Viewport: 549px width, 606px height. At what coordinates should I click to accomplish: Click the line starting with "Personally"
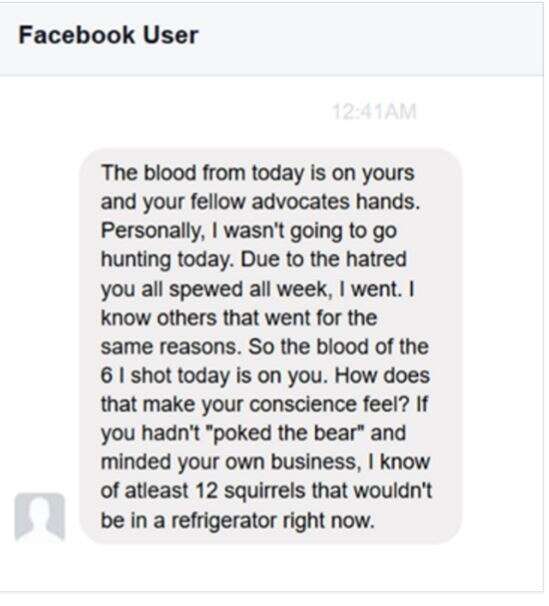pos(249,231)
